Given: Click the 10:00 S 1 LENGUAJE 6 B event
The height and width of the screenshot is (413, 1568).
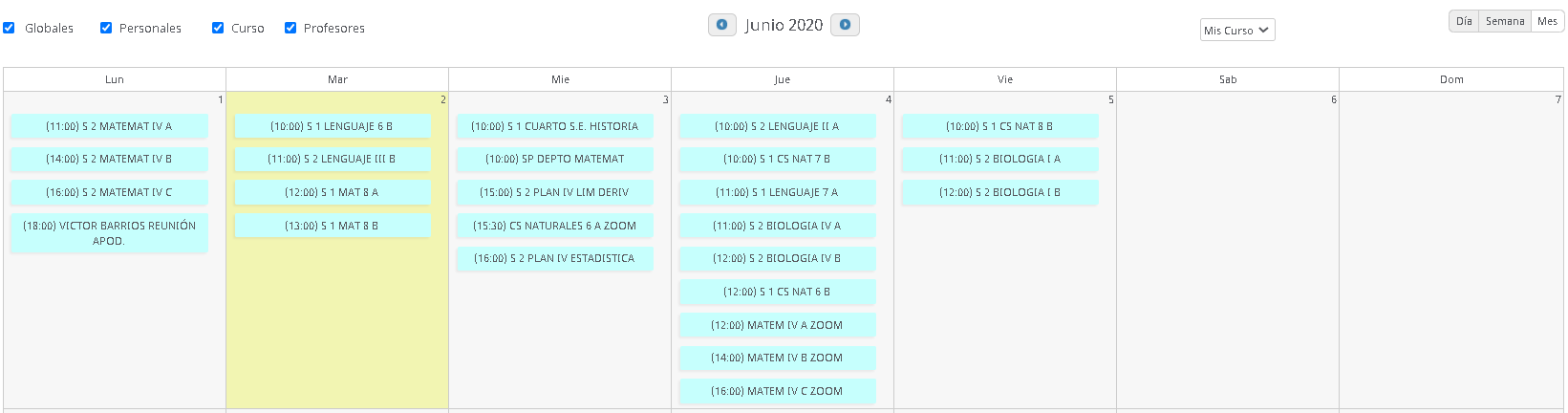Looking at the screenshot, I should pyautogui.click(x=332, y=126).
